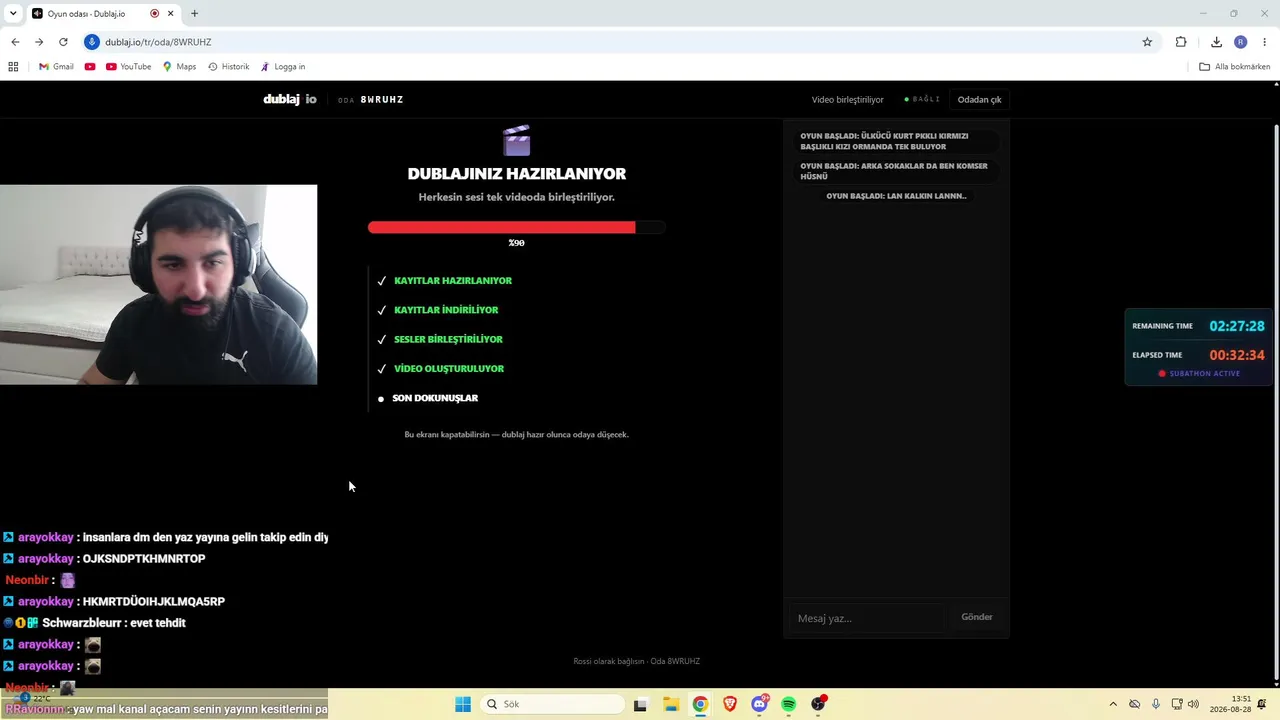Click the Gönder send button
Image resolution: width=1280 pixels, height=720 pixels.
tap(977, 617)
